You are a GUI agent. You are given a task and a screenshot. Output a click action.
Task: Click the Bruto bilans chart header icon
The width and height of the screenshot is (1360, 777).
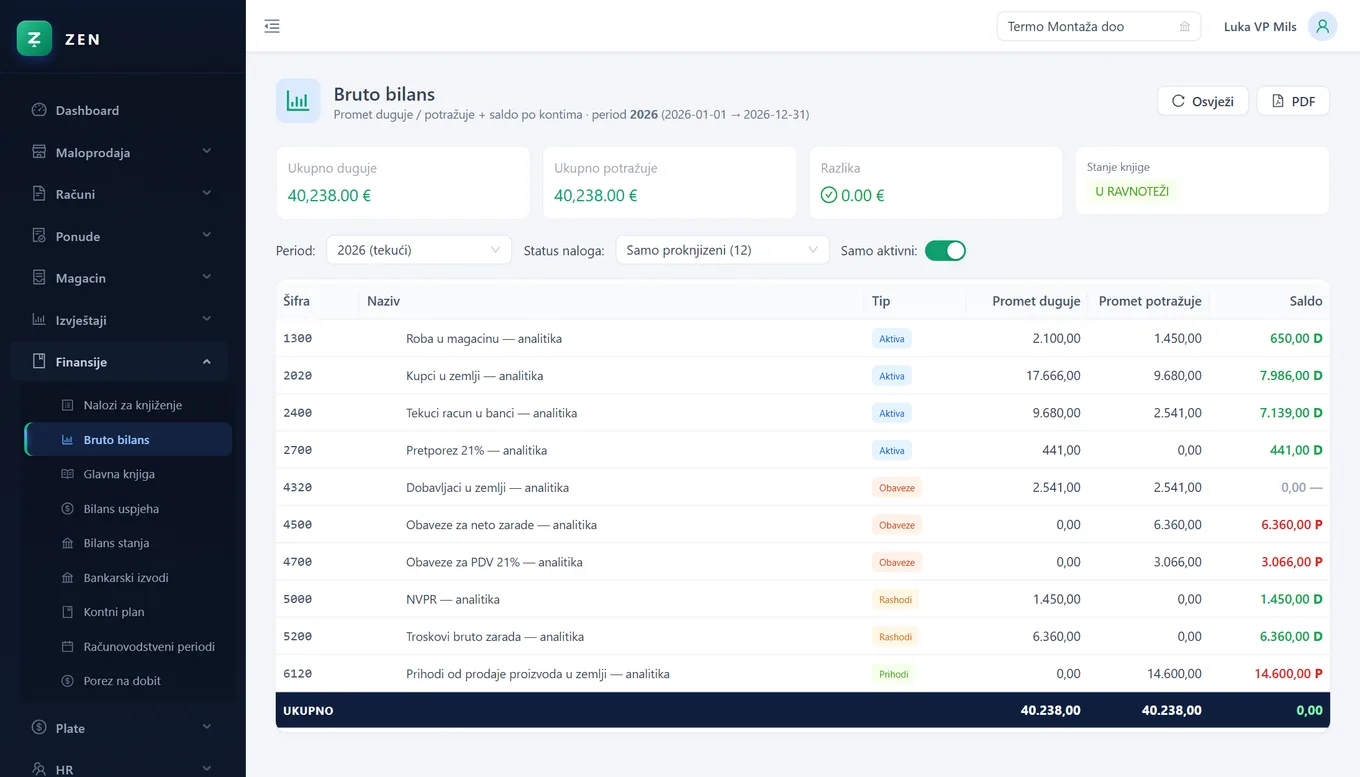(298, 100)
